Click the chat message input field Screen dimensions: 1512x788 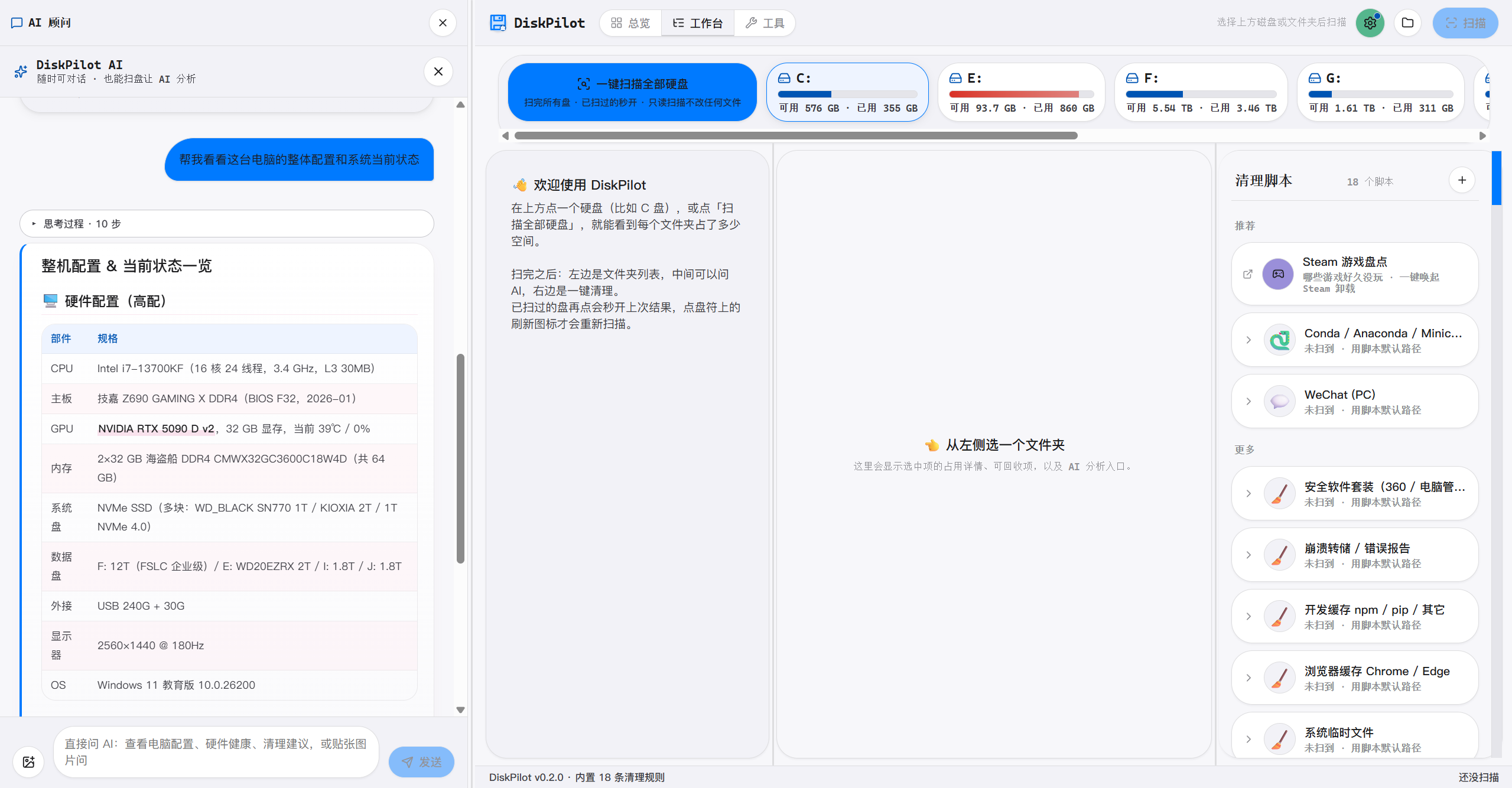pos(216,752)
